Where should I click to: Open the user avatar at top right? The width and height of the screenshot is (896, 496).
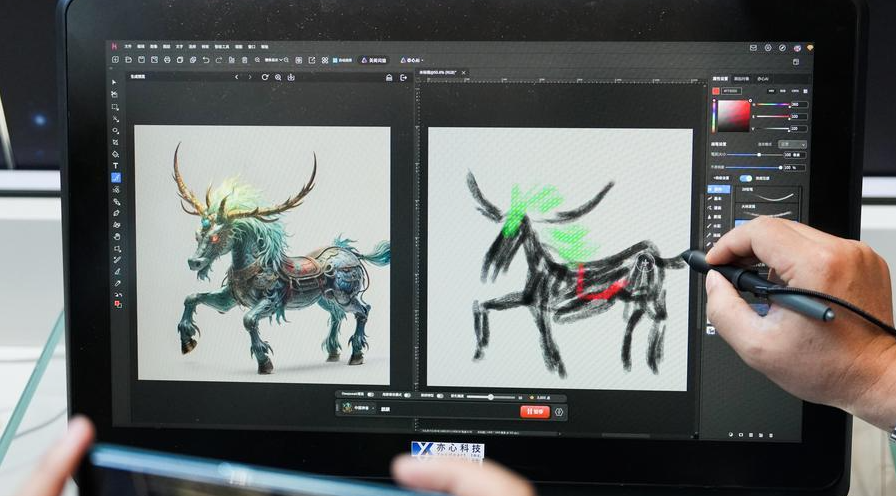[797, 49]
